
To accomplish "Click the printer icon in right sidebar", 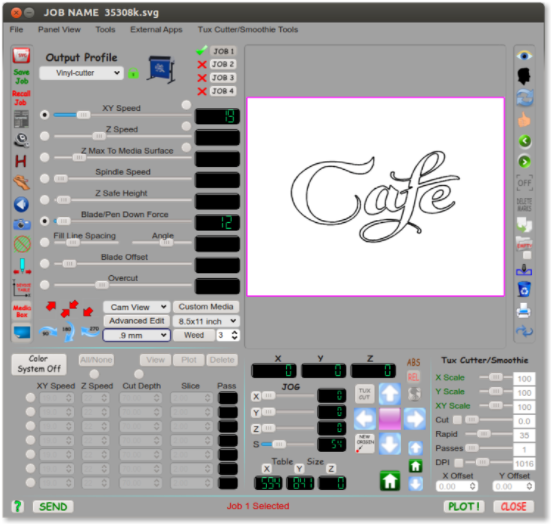I will [524, 311].
